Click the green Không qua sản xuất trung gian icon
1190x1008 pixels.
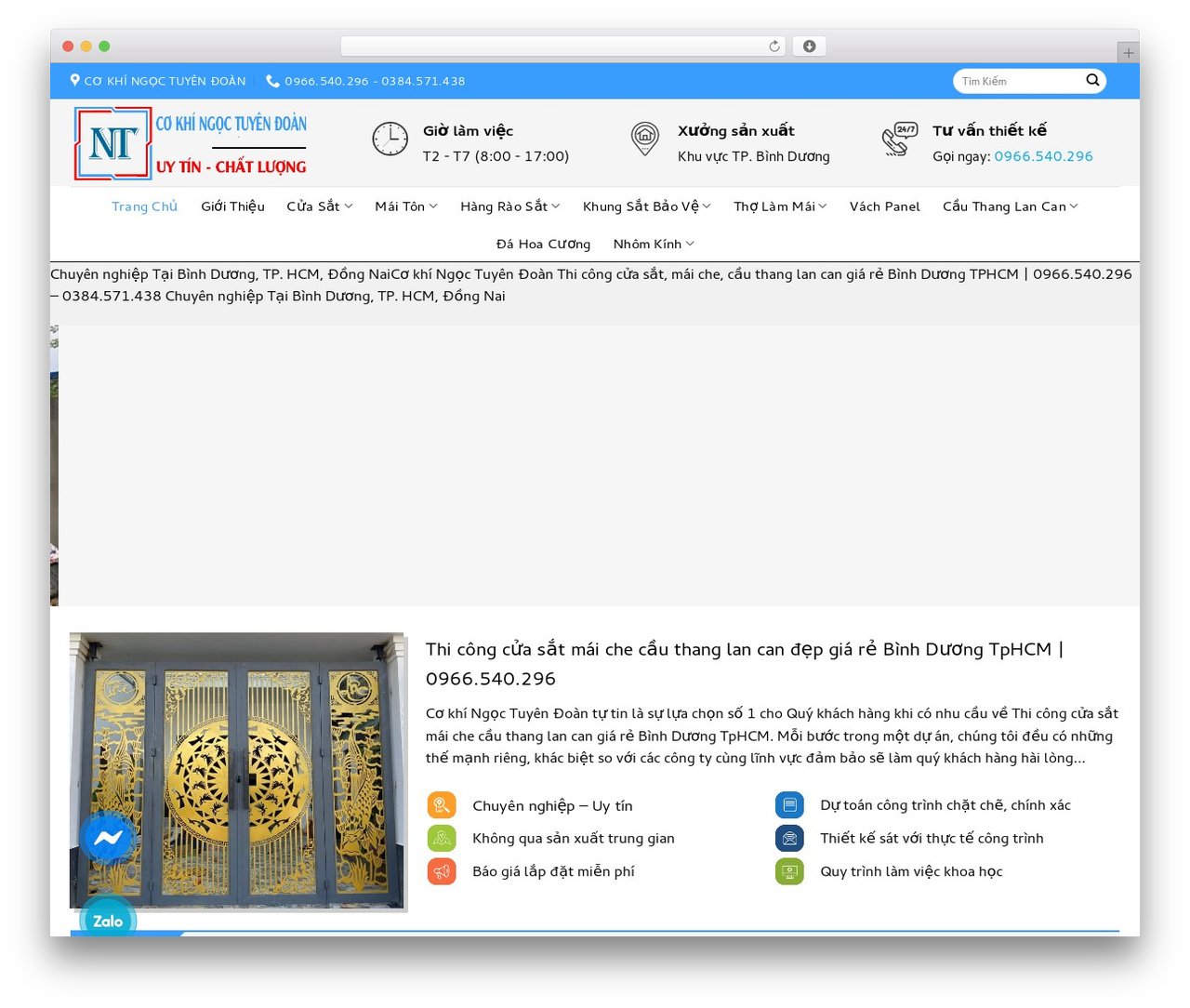[442, 838]
